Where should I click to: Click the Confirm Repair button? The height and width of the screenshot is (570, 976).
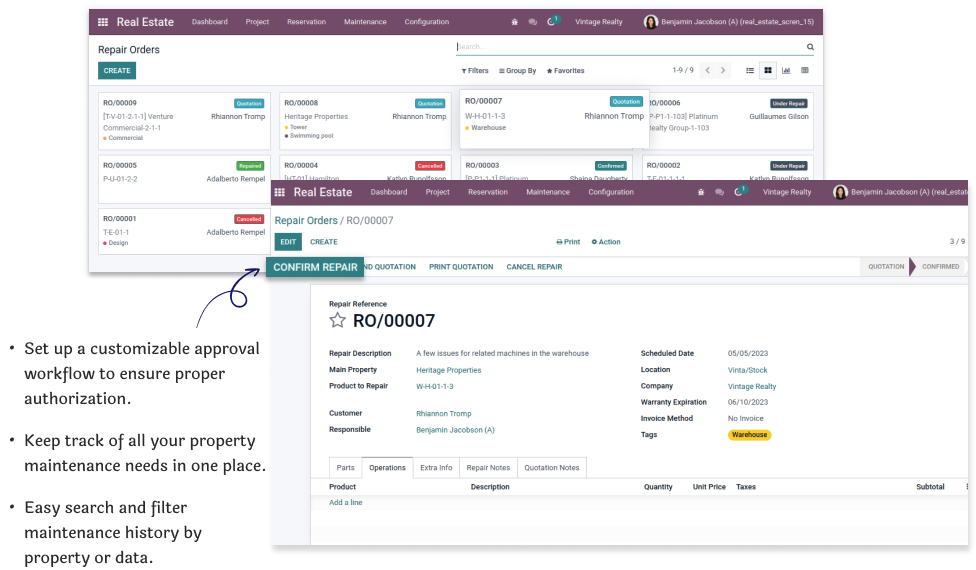[x=314, y=267]
